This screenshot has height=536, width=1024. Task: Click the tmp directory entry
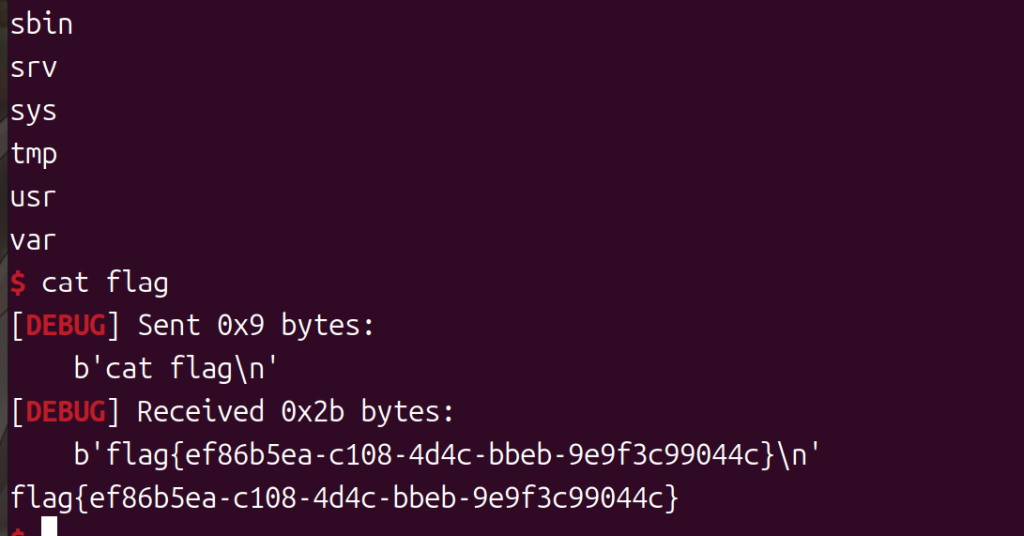pos(33,154)
